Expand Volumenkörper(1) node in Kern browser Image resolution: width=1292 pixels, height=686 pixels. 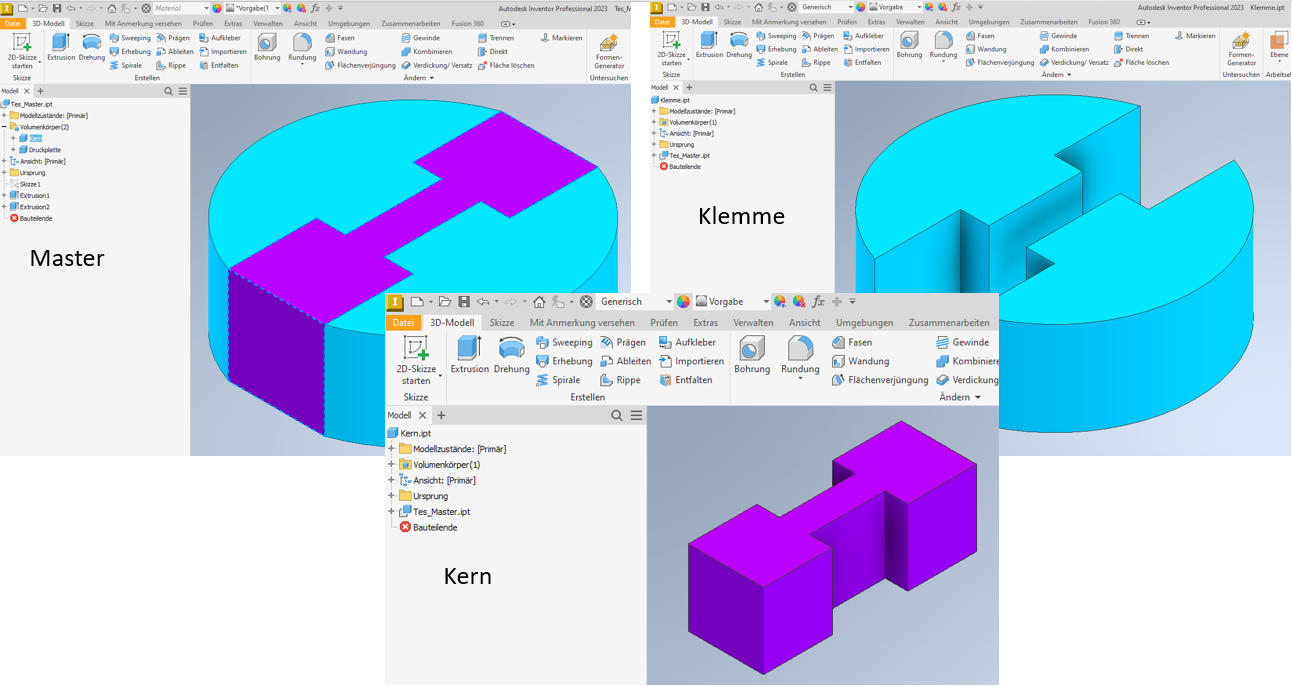point(391,465)
